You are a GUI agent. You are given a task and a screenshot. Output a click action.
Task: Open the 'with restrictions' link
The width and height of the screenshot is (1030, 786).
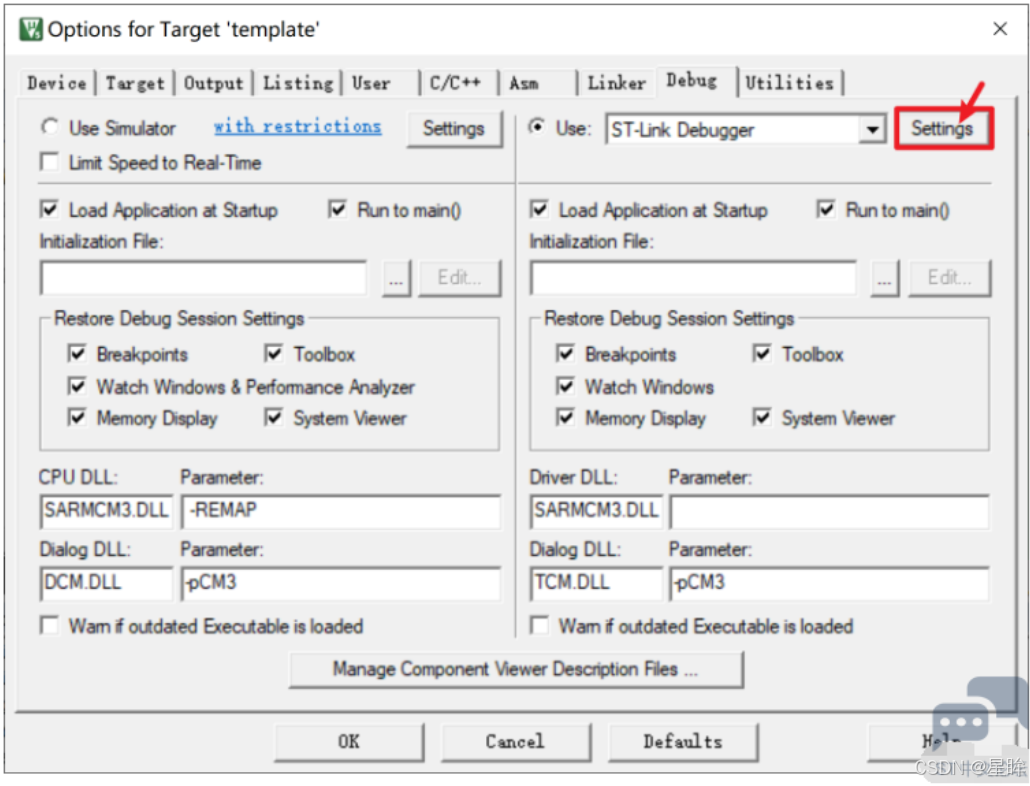point(297,126)
